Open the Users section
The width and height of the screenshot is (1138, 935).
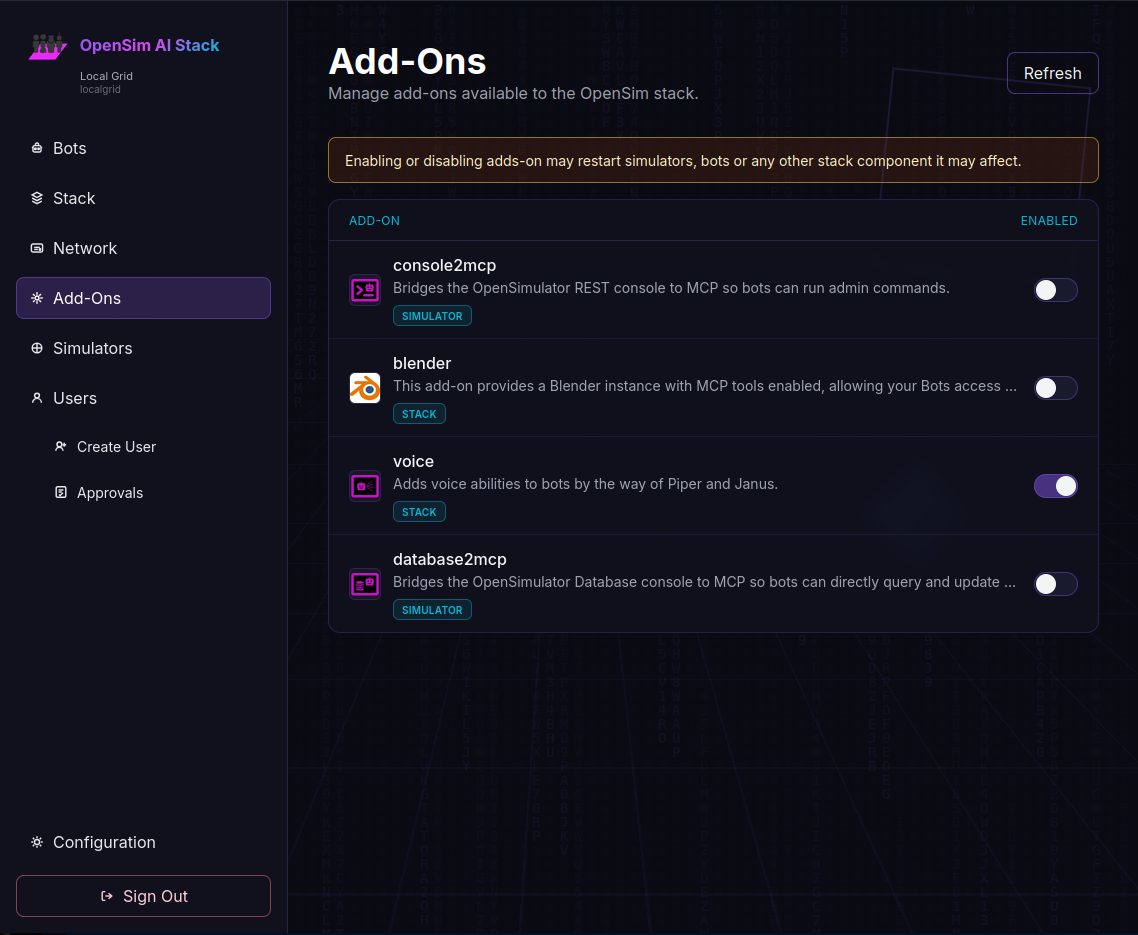[143, 398]
